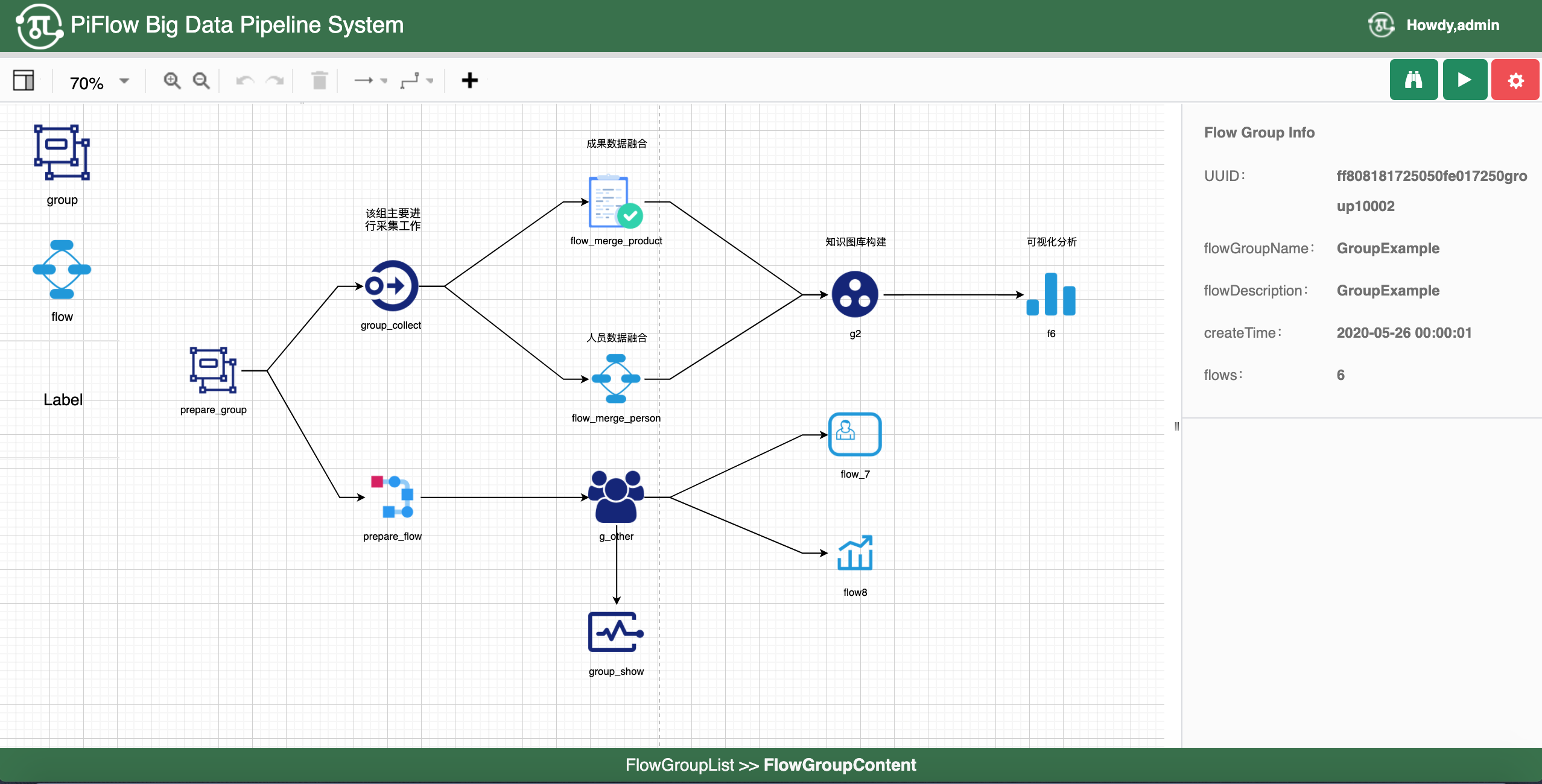
Task: Click the add node plus button
Action: coord(469,81)
